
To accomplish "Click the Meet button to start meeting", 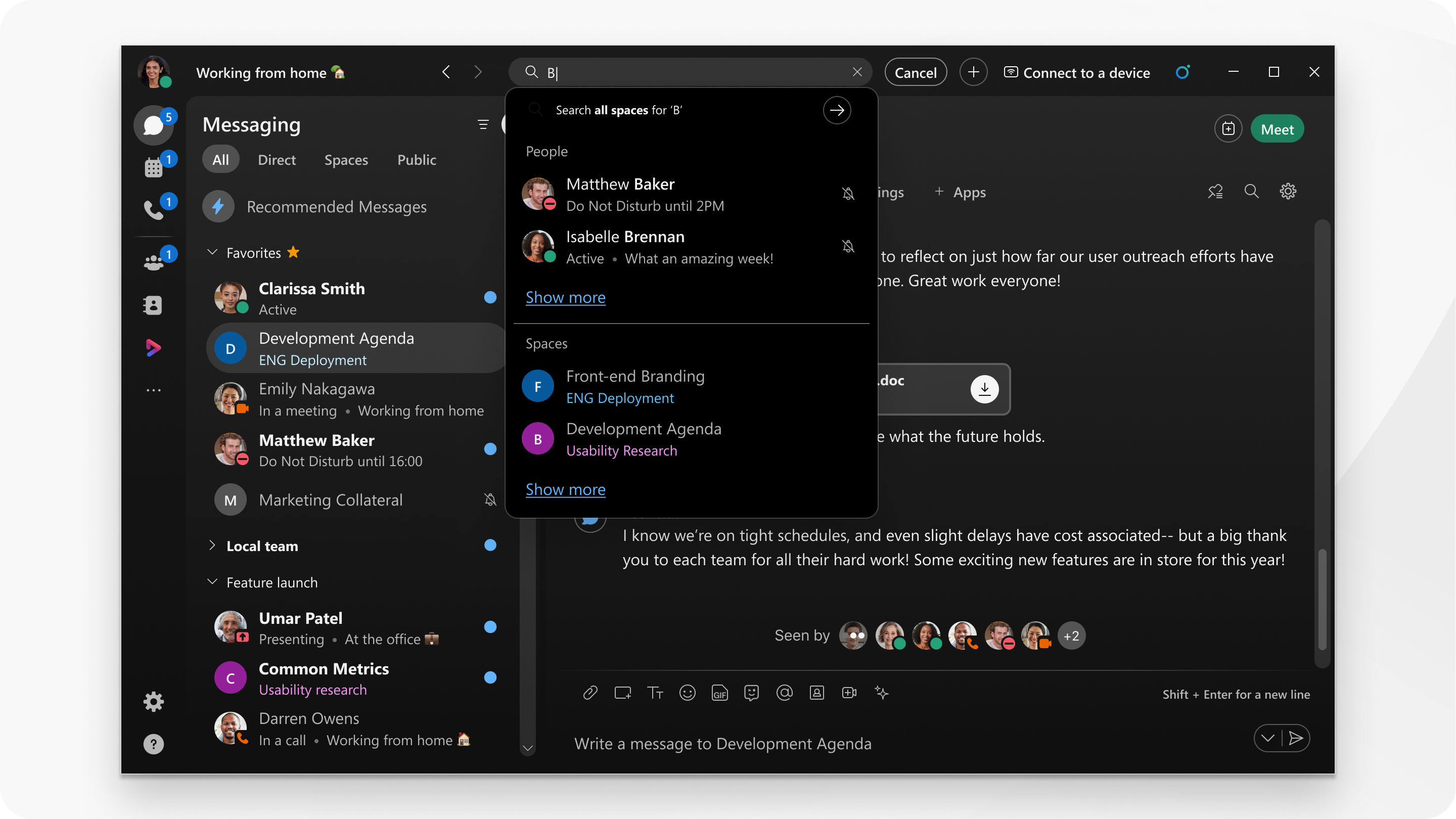I will click(1277, 128).
